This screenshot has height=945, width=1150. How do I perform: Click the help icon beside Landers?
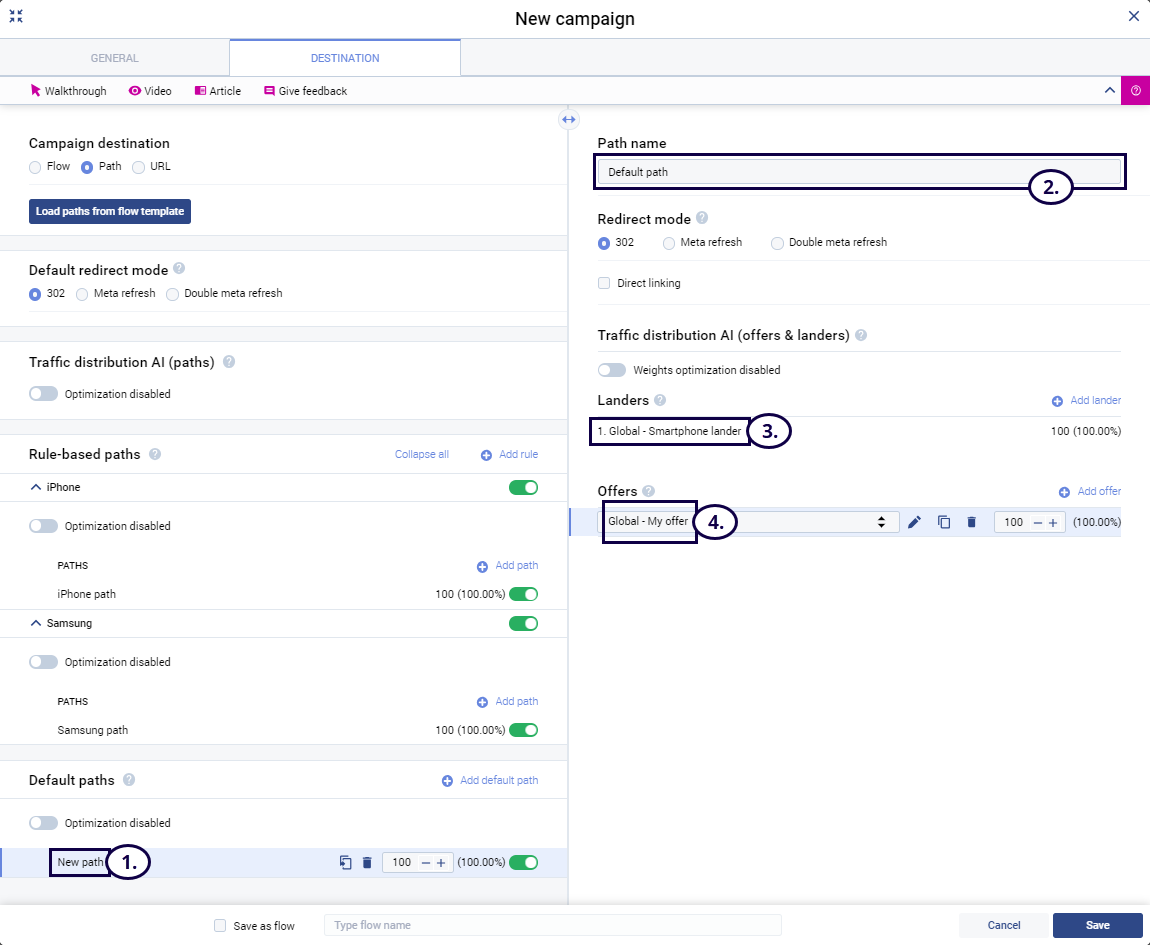[x=660, y=400]
